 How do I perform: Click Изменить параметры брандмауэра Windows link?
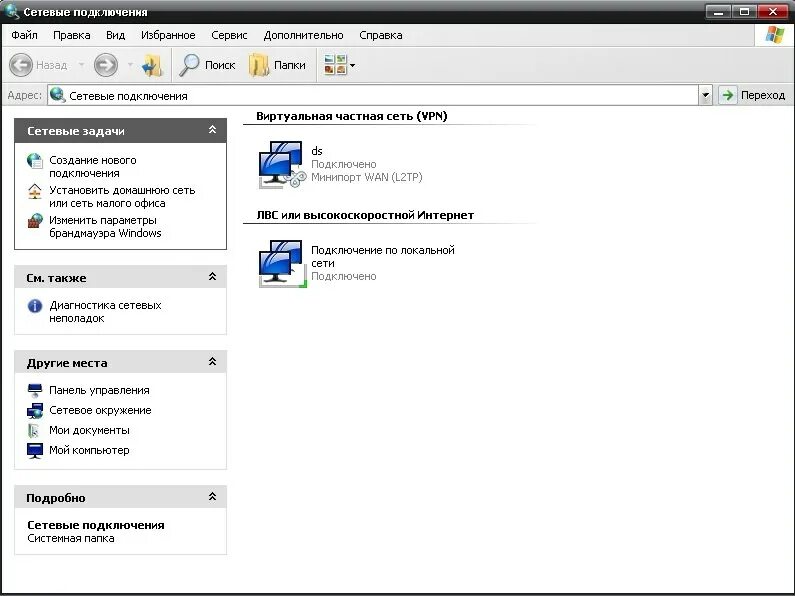click(105, 227)
